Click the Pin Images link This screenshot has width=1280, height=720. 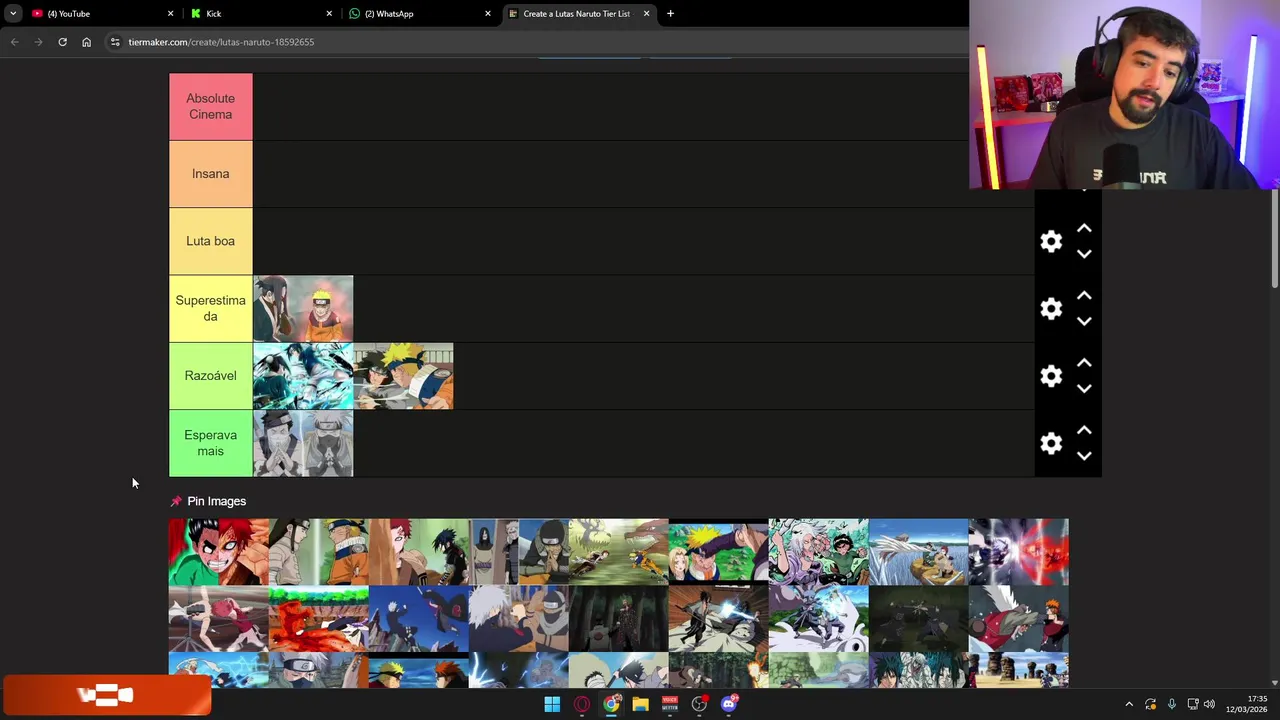tap(216, 501)
